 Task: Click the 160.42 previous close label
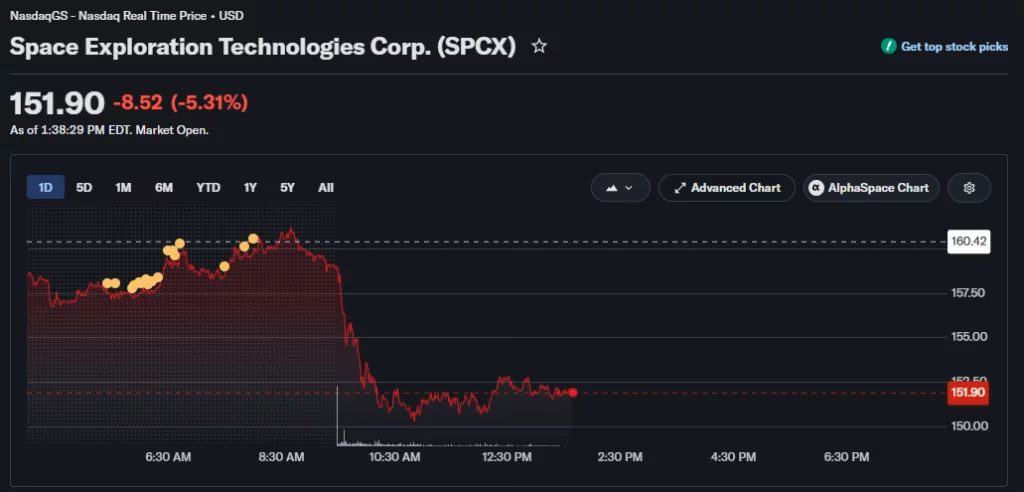[968, 242]
